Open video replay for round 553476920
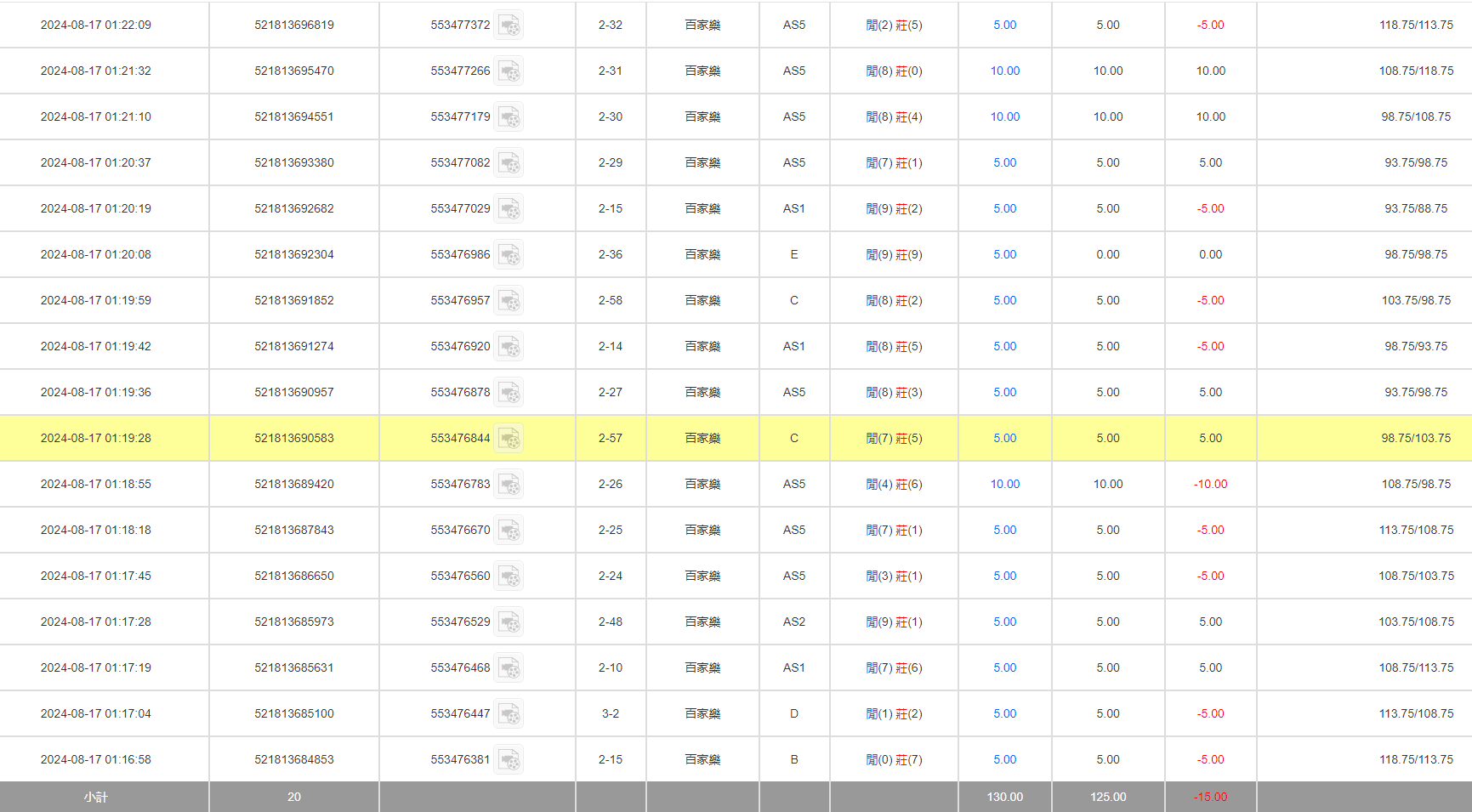The width and height of the screenshot is (1472, 812). [509, 347]
